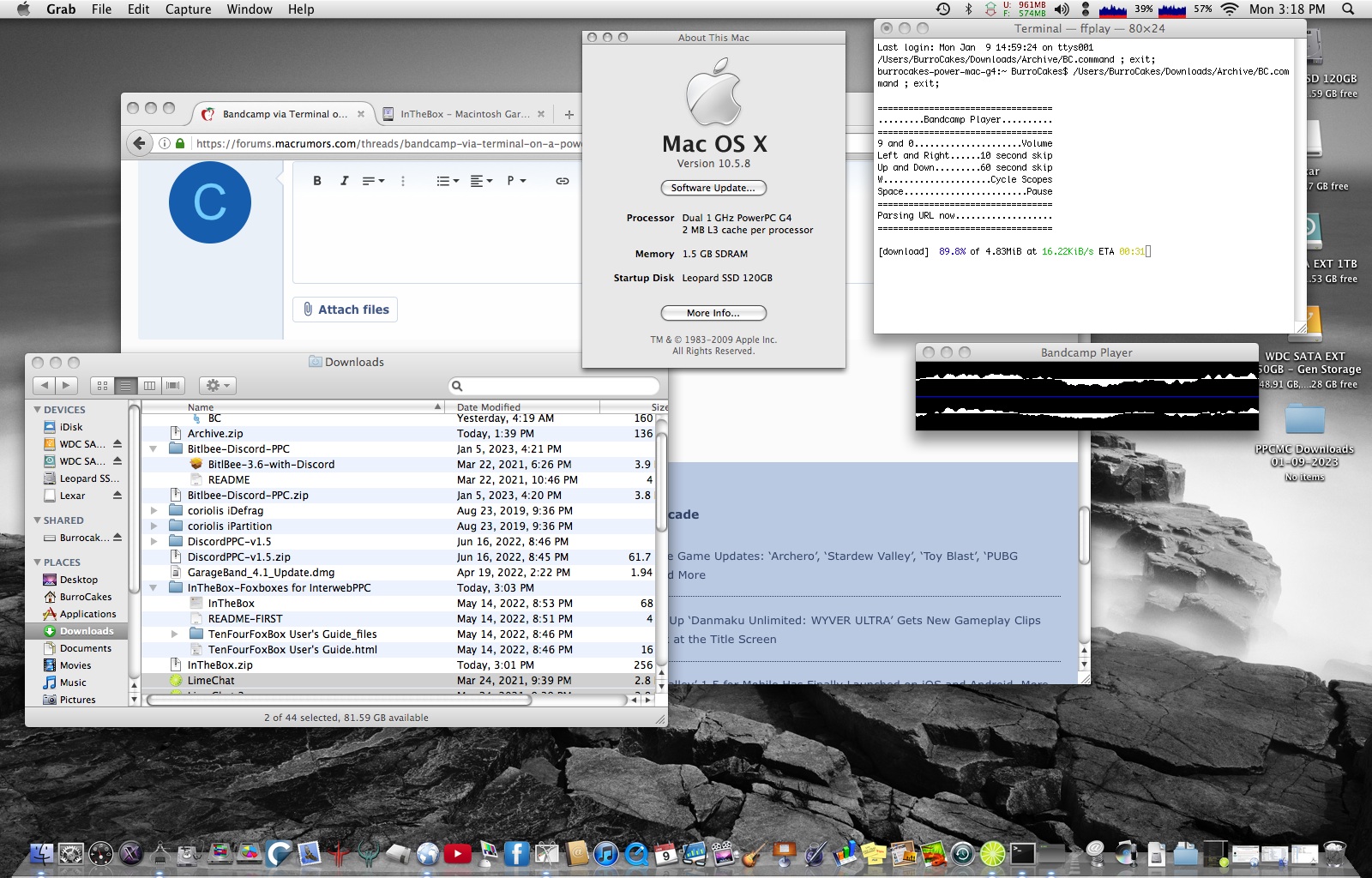
Task: Launch Address Book from the Dock
Action: (x=577, y=853)
